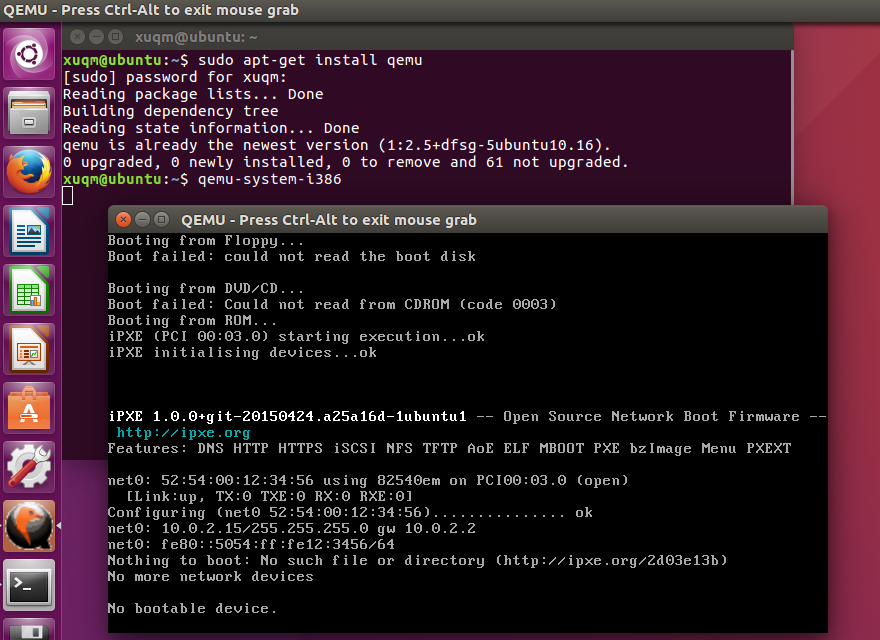Click 'Booting from DVD/CD...' line

point(206,289)
